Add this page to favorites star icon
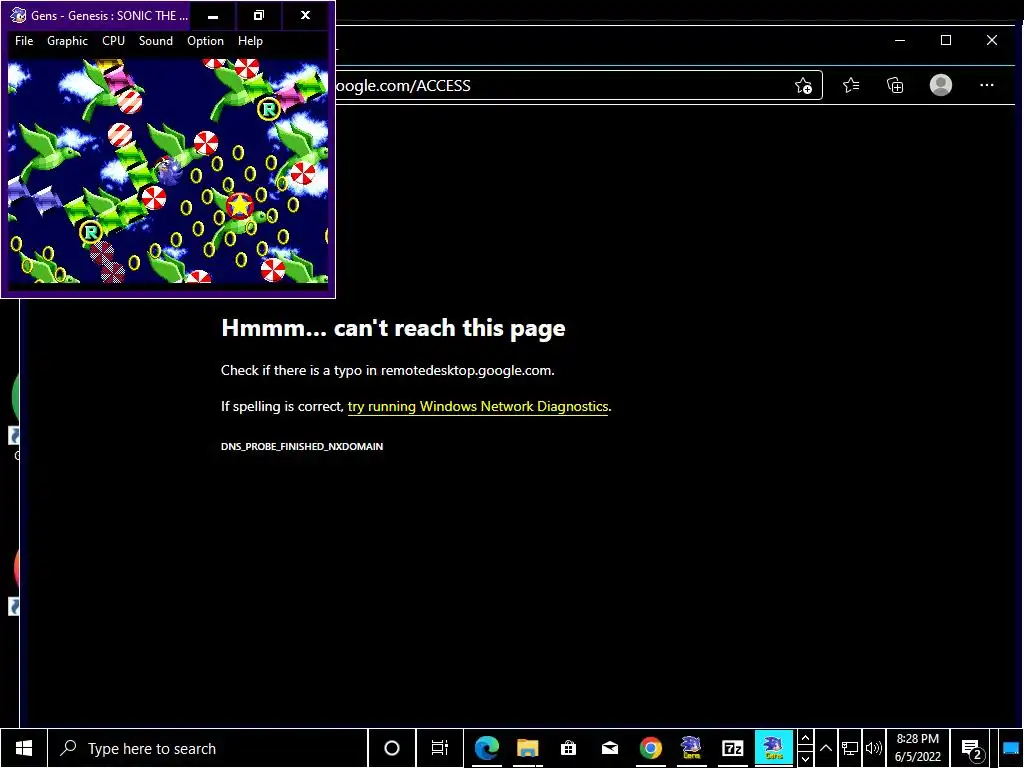Viewport: 1024px width, 768px height. pyautogui.click(x=803, y=86)
